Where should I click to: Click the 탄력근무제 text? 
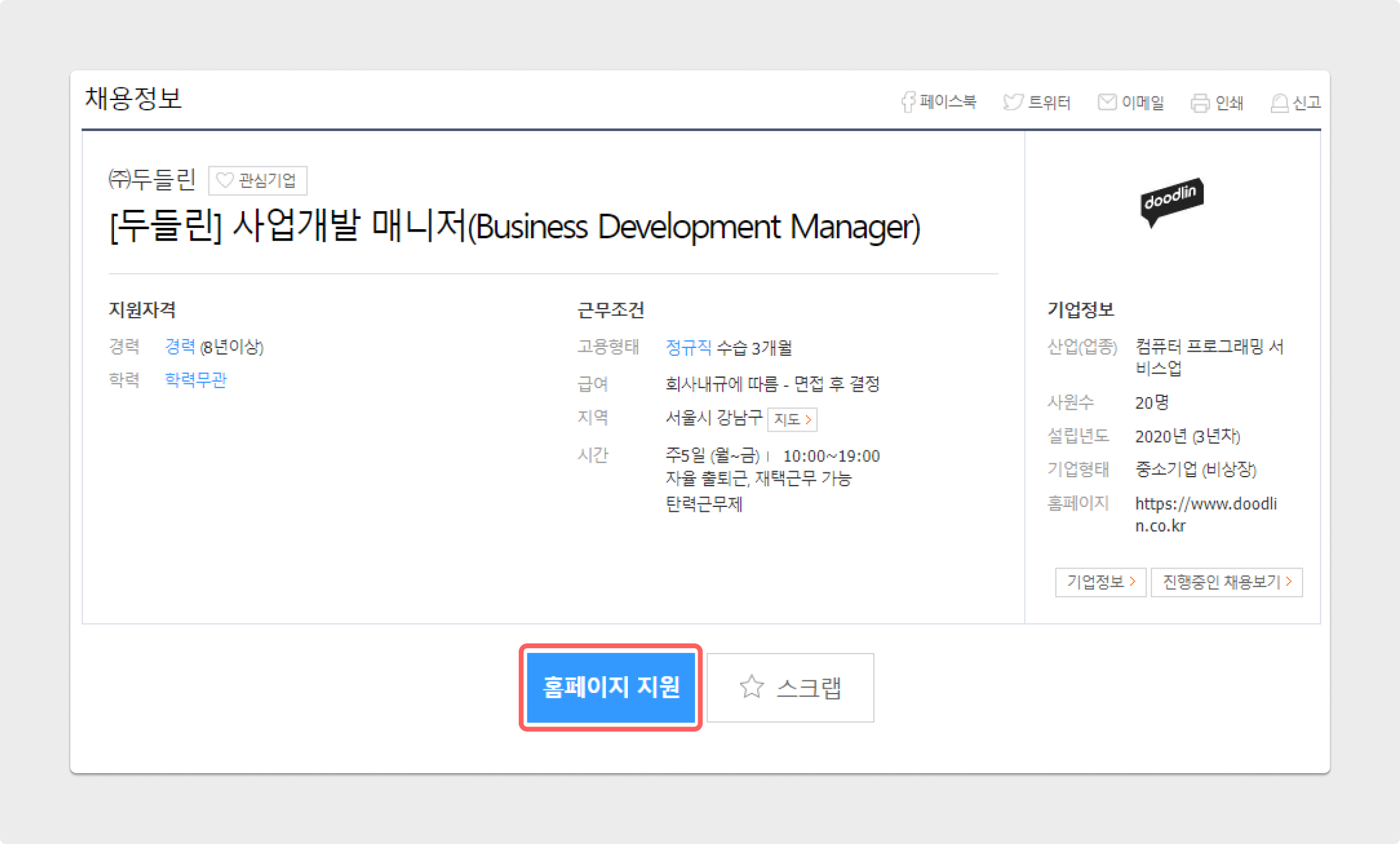pyautogui.click(x=704, y=504)
